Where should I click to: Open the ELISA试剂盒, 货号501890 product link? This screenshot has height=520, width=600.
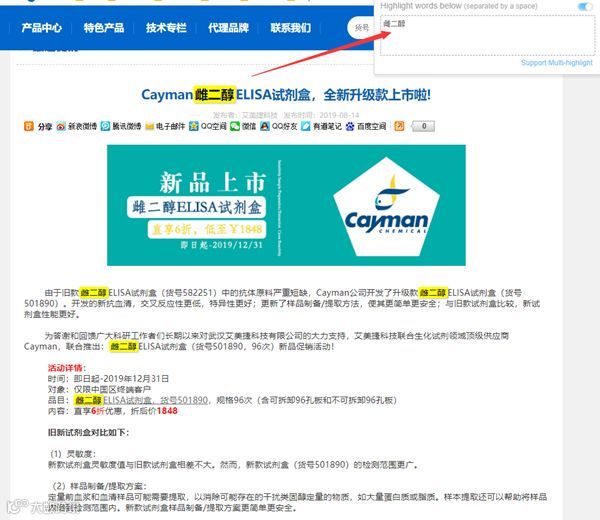point(156,400)
